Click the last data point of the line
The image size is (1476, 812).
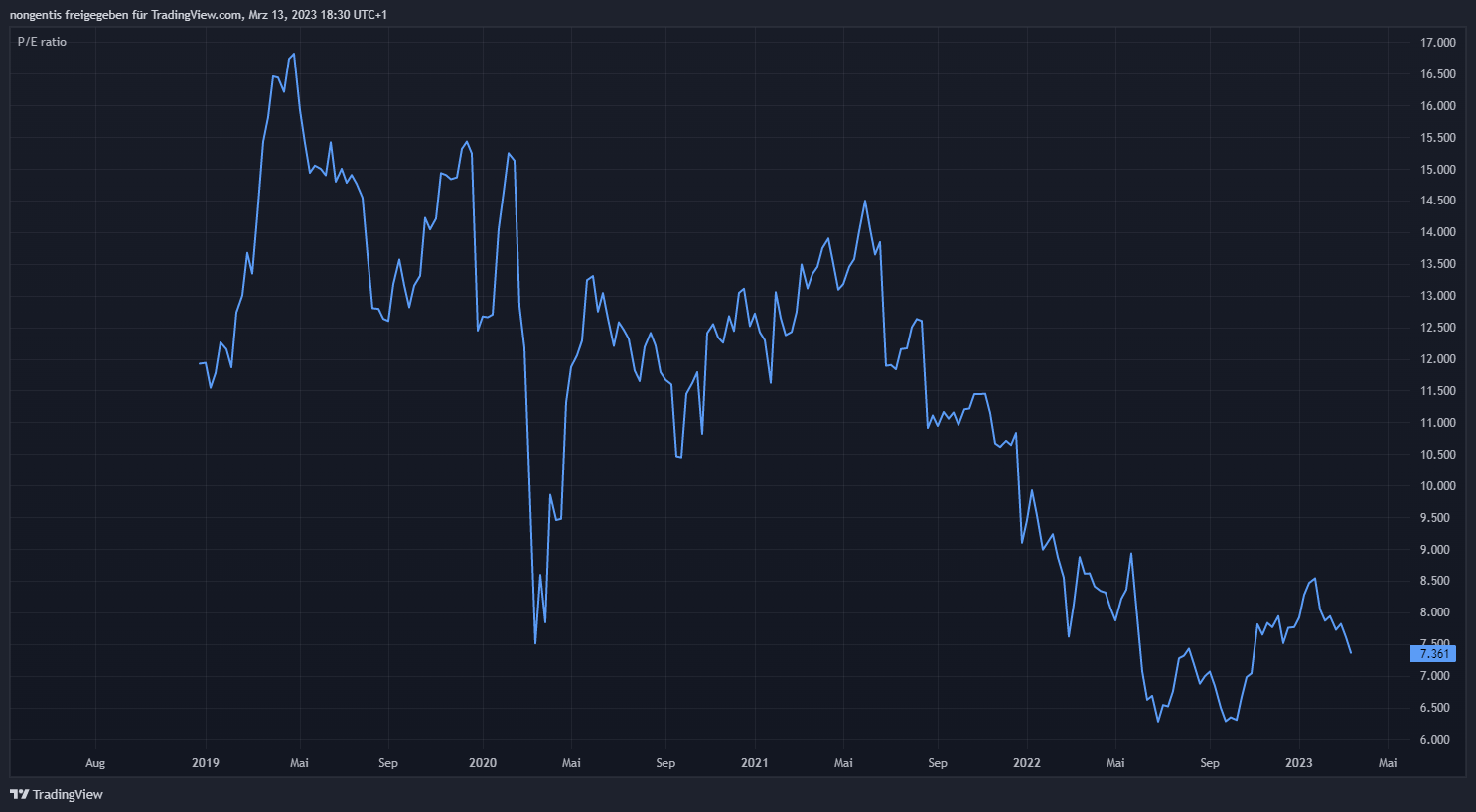coord(1351,652)
